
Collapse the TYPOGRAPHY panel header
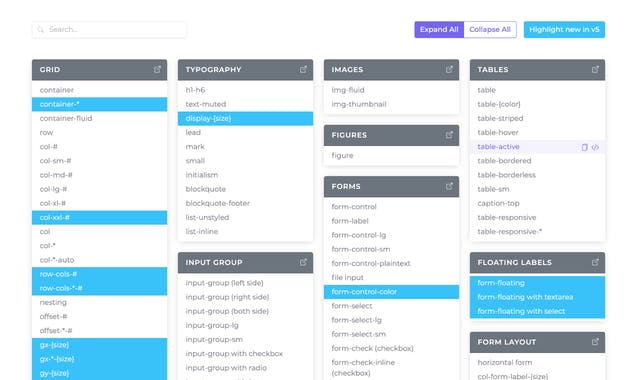click(245, 70)
